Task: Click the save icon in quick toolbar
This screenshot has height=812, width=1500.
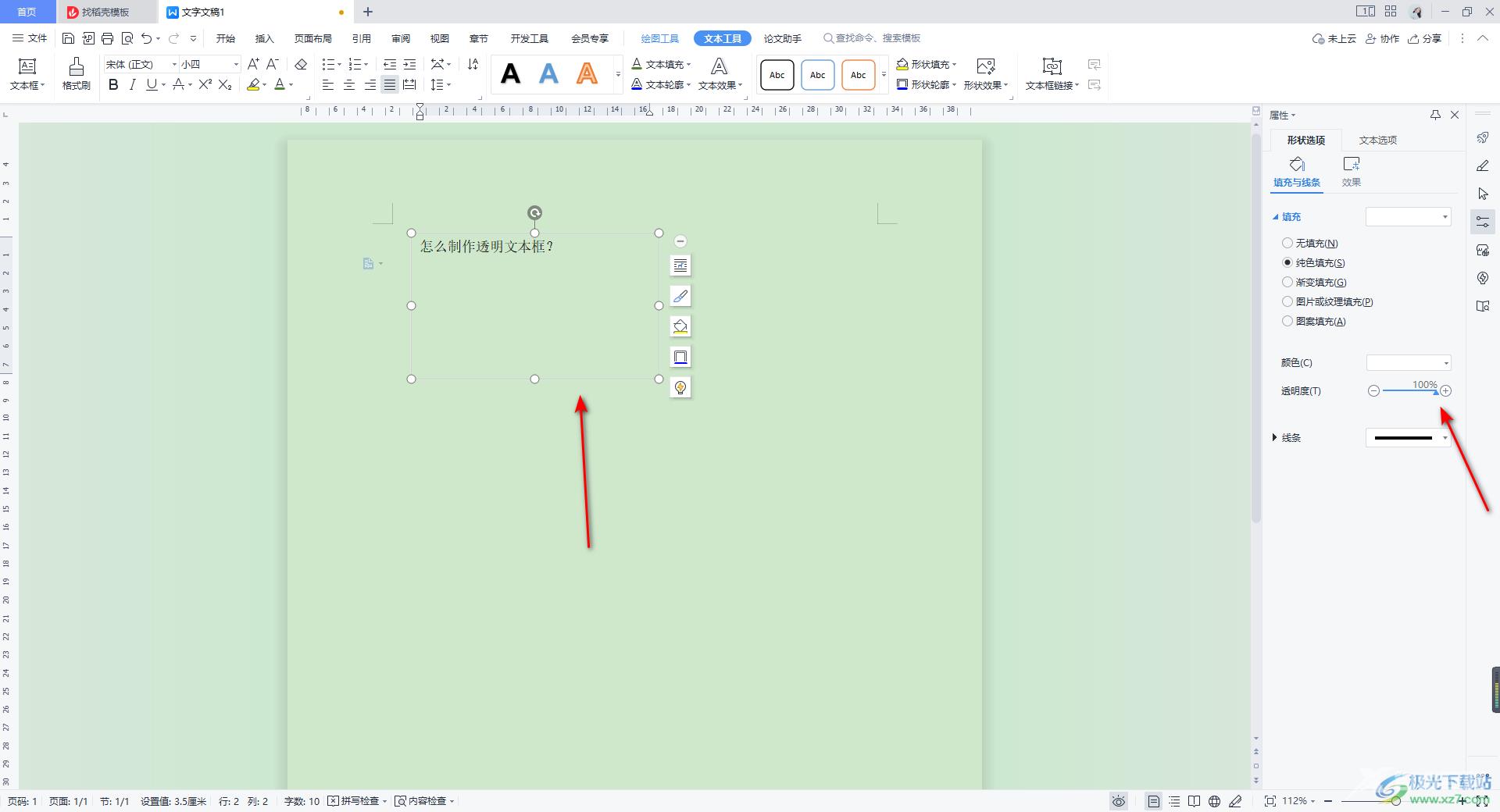Action: pyautogui.click(x=68, y=38)
